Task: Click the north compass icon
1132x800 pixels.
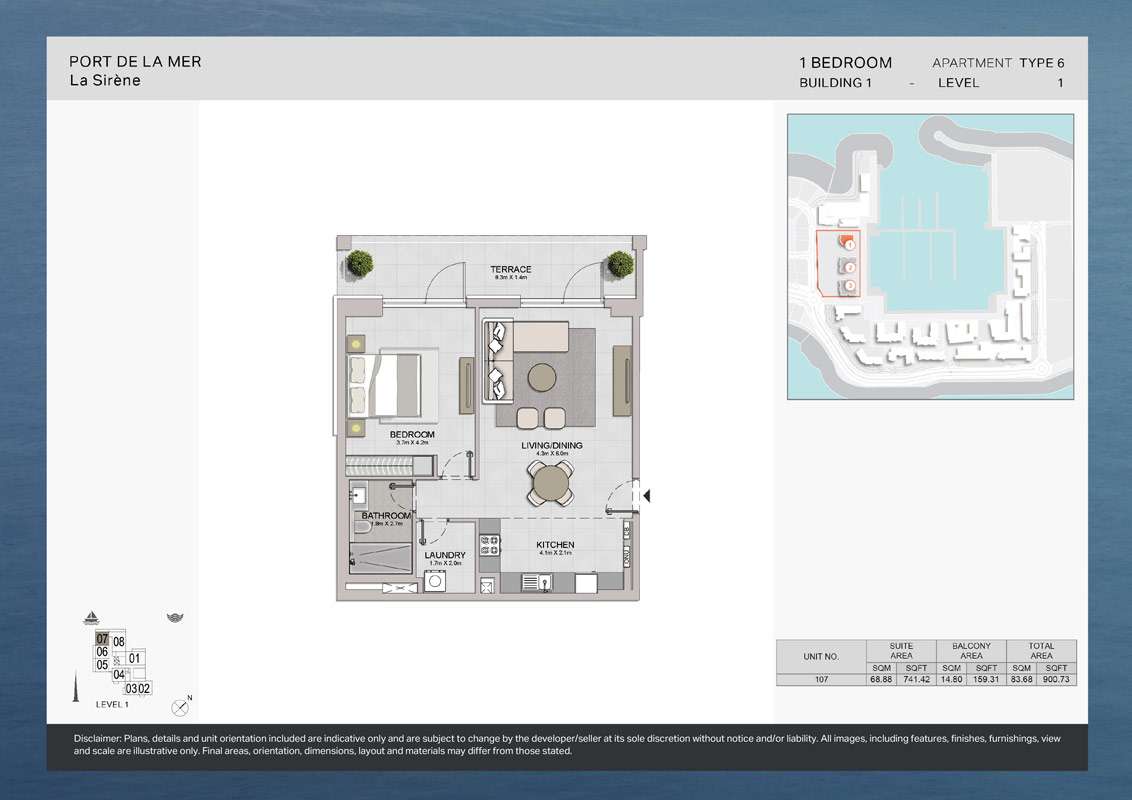Action: click(180, 706)
